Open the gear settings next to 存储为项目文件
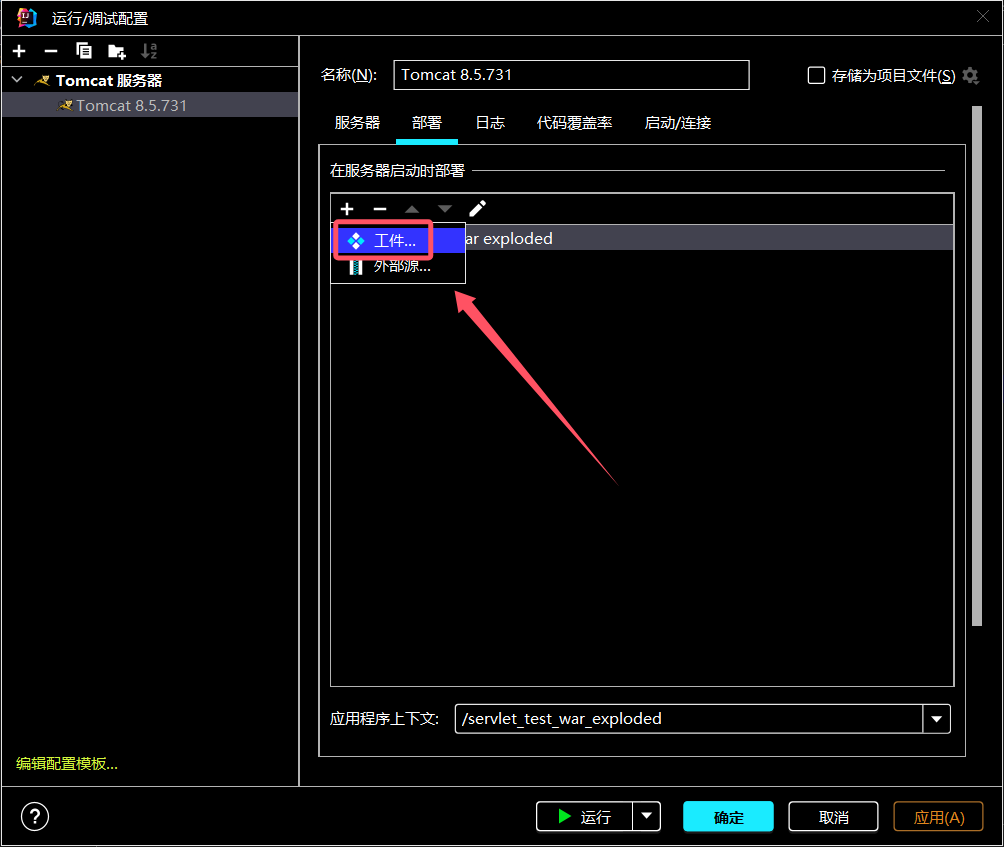 click(971, 76)
